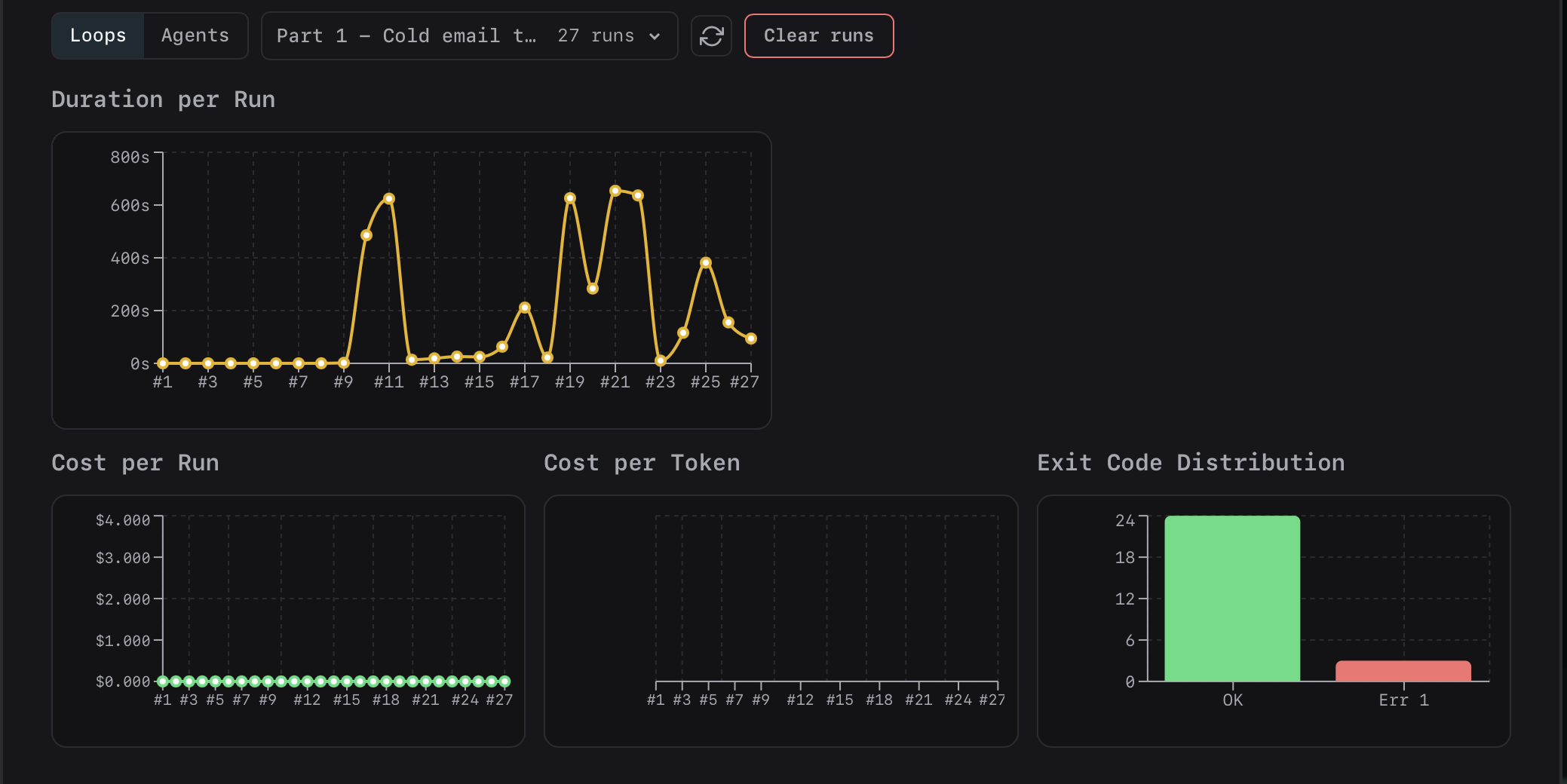Click the Cost per Token heading
Viewport: 1567px width, 784px height.
[x=642, y=463]
